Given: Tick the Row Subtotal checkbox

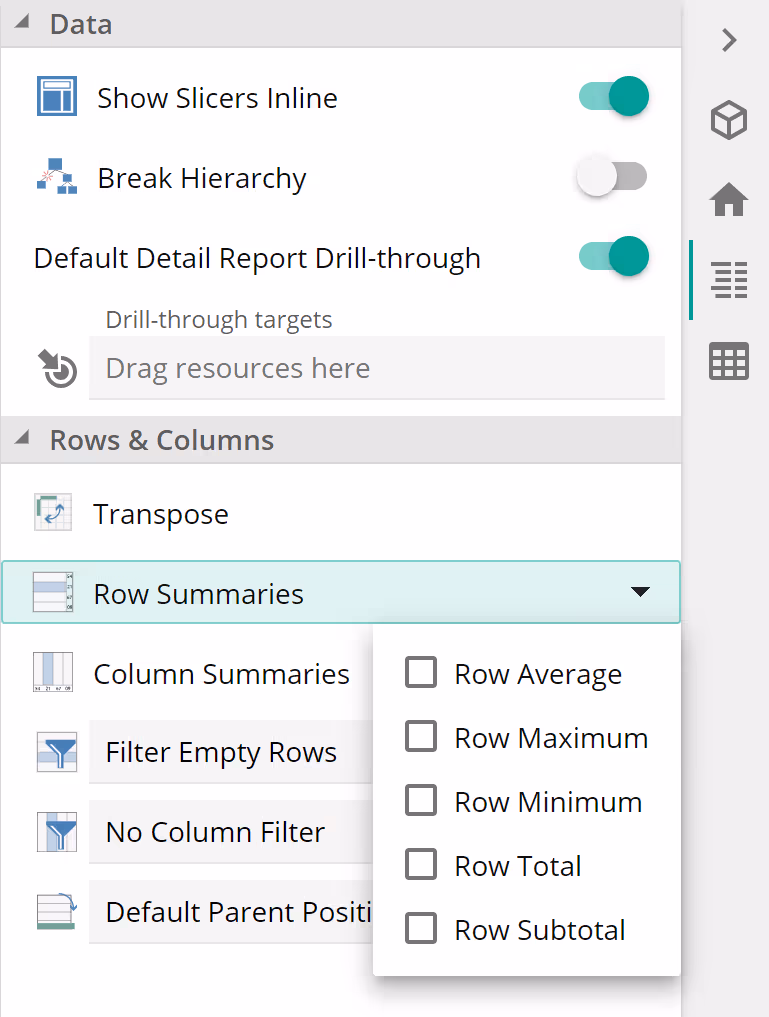Looking at the screenshot, I should coord(421,929).
